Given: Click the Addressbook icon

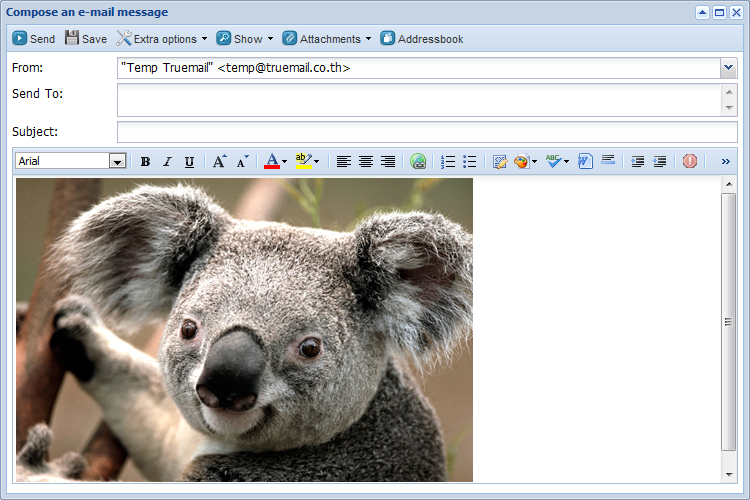Looking at the screenshot, I should [x=387, y=38].
